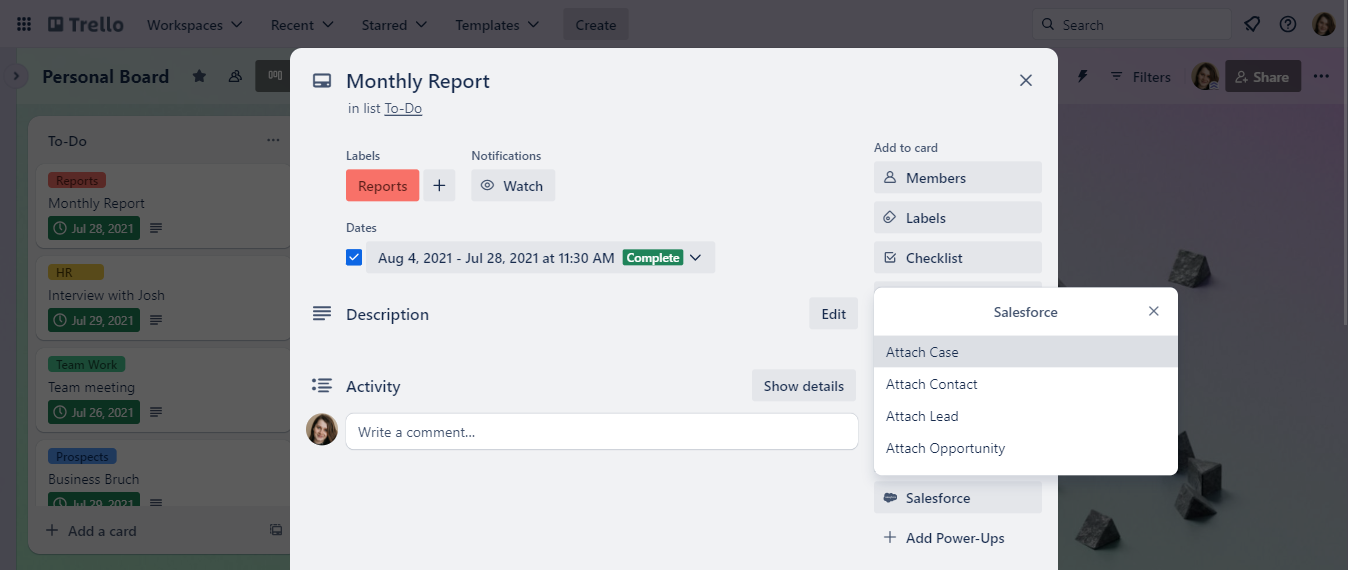Screen dimensions: 1348x570
Task: Click the plus button to add label
Action: pos(439,186)
